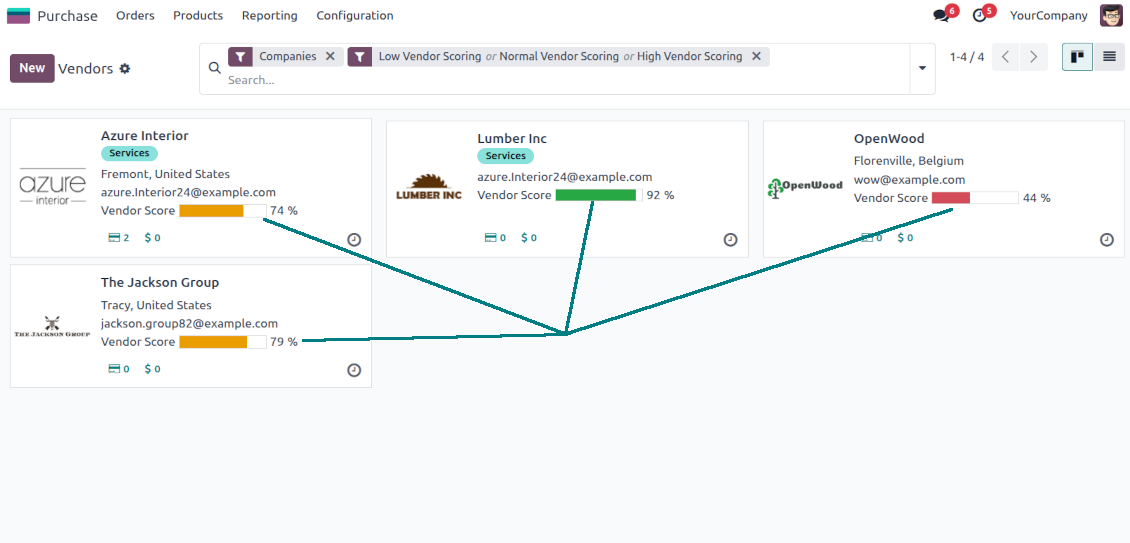Screen dimensions: 1130x543
Task: Open the Orders menu
Action: 135,15
